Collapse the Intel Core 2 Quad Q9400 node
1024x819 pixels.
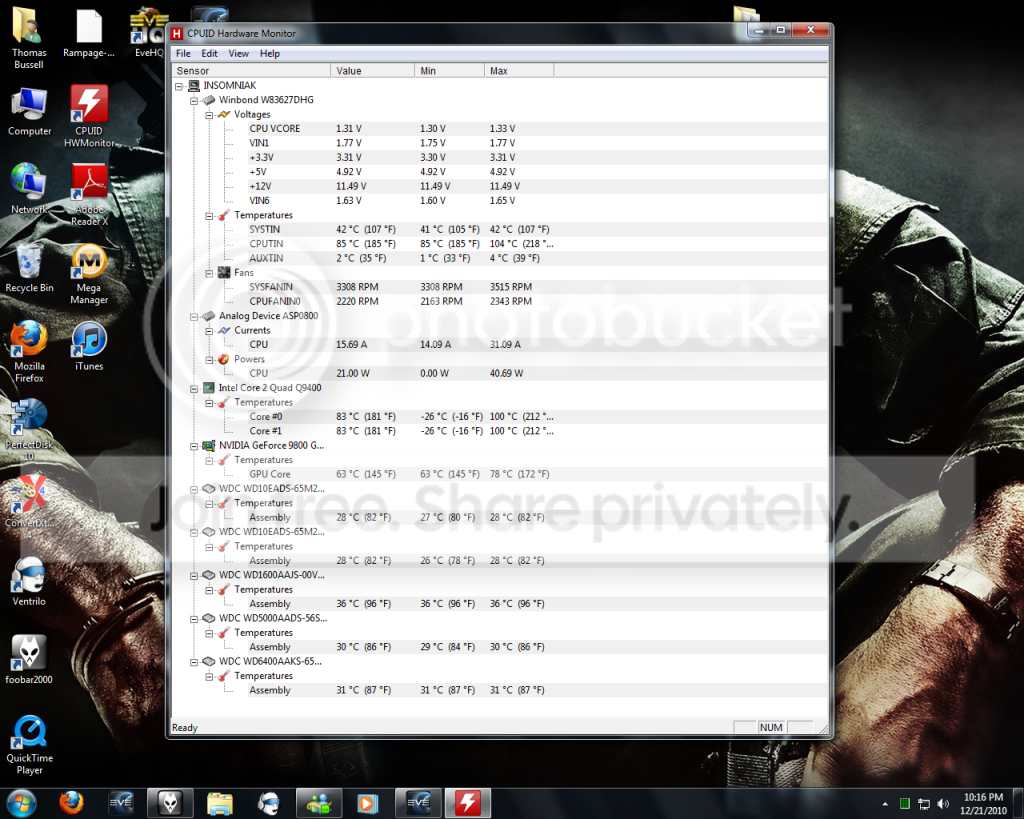pos(194,389)
